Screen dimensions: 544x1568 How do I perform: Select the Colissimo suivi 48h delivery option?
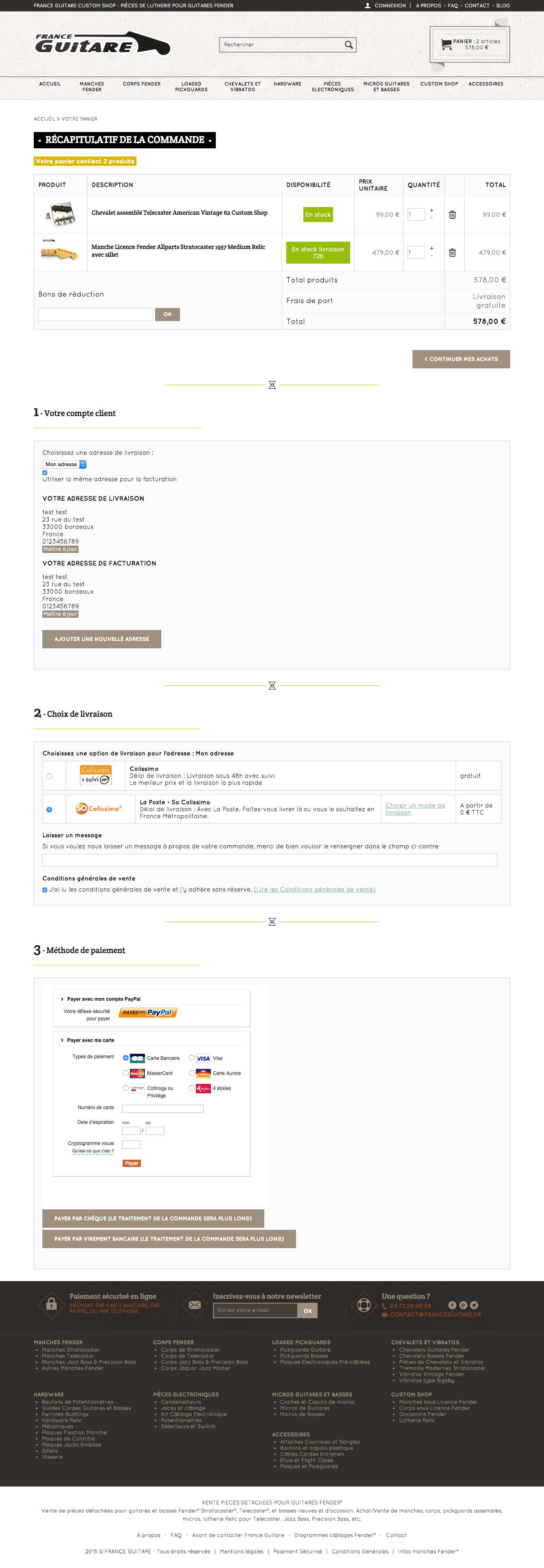[49, 776]
